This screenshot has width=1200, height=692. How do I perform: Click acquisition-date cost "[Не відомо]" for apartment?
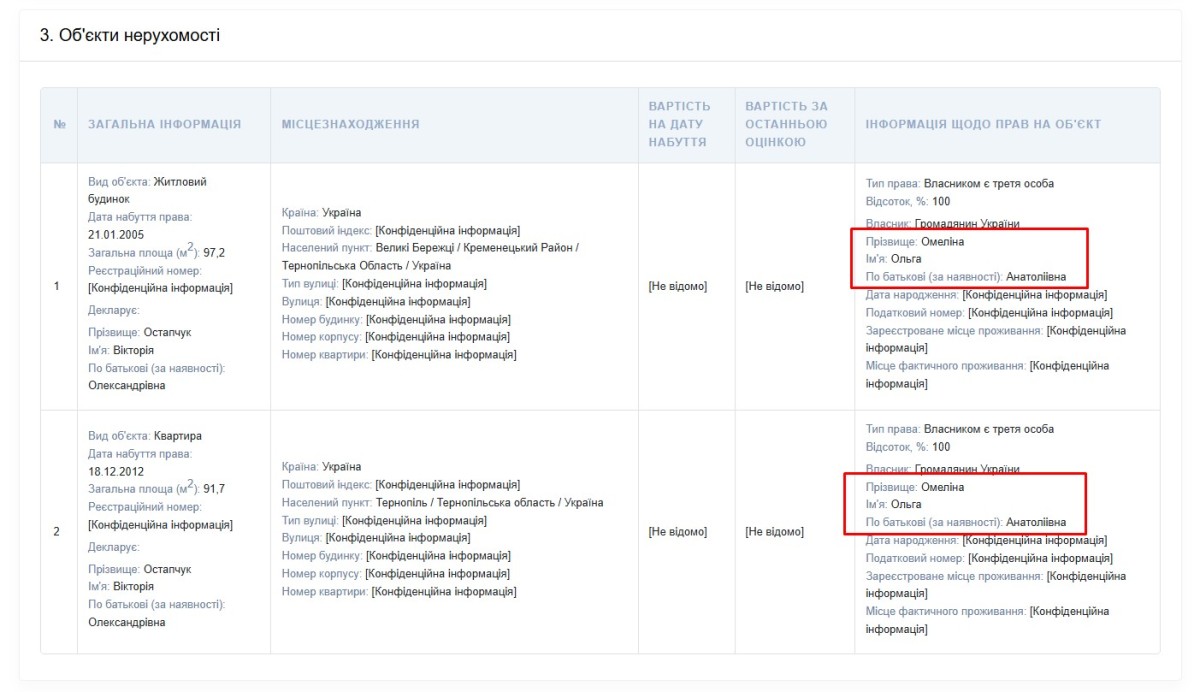(x=678, y=532)
